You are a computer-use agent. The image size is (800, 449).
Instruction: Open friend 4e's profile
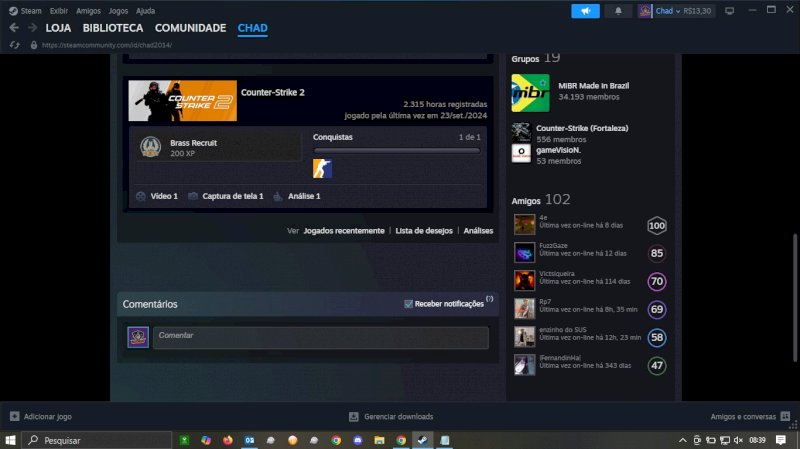[543, 218]
